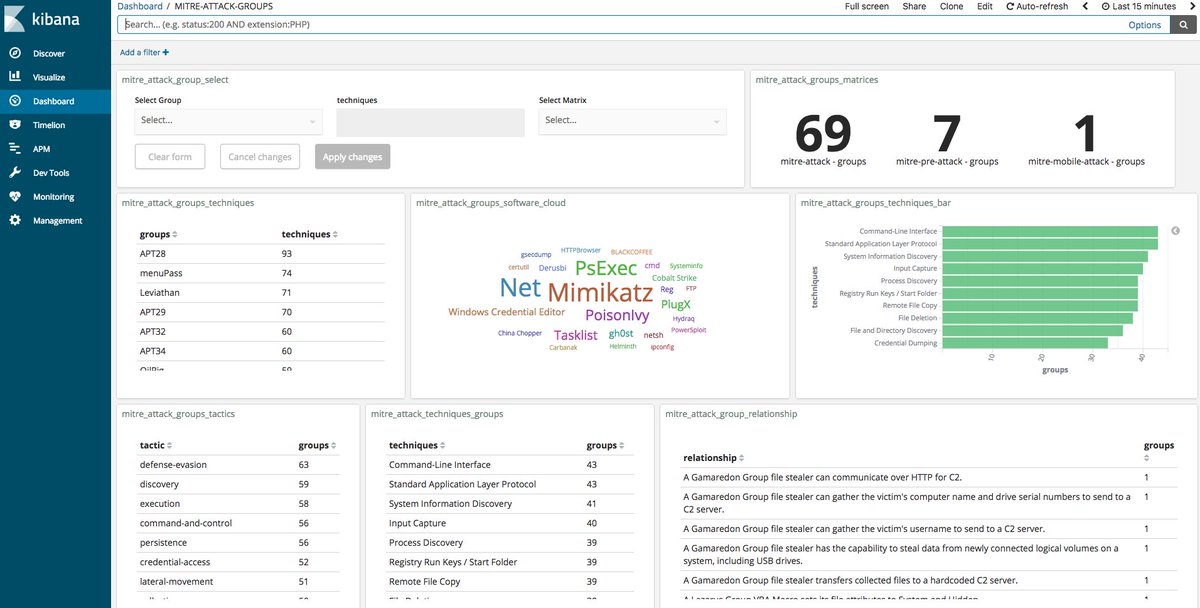The width and height of the screenshot is (1200, 608).
Task: Click Registry Run Keys / Start Folder row
Action: 510,562
